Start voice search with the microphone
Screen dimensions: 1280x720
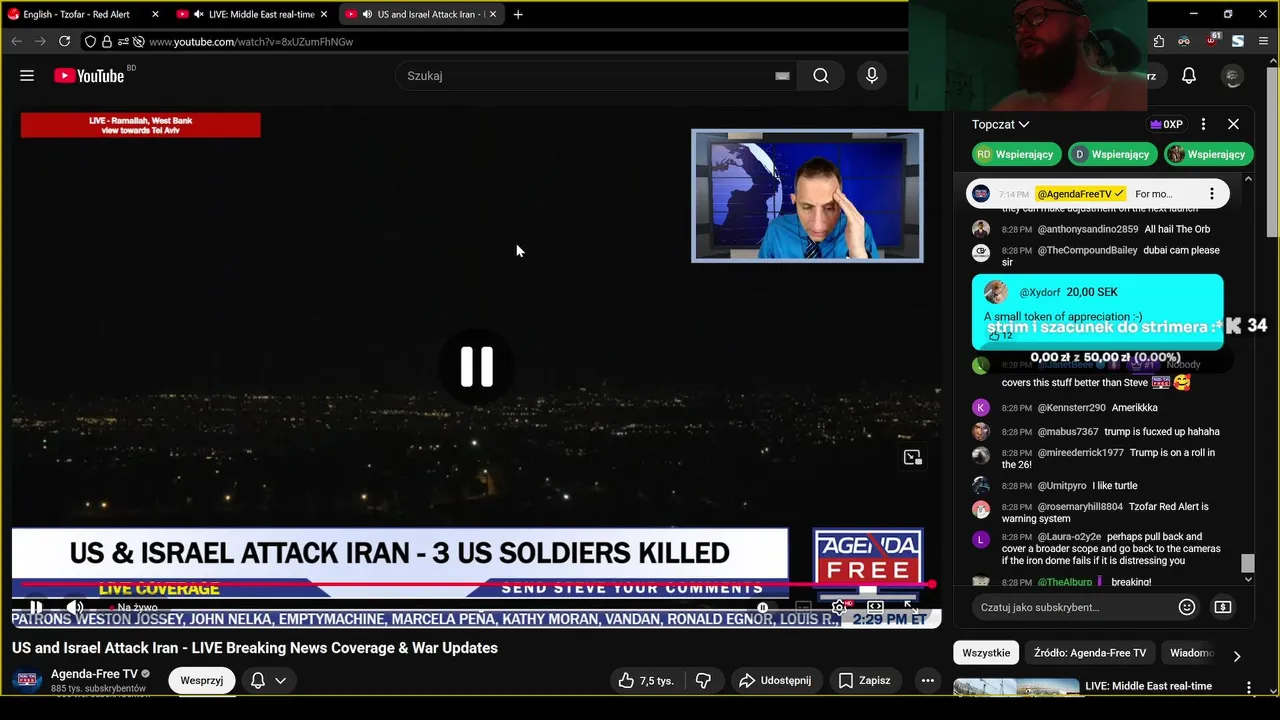pyautogui.click(x=872, y=76)
